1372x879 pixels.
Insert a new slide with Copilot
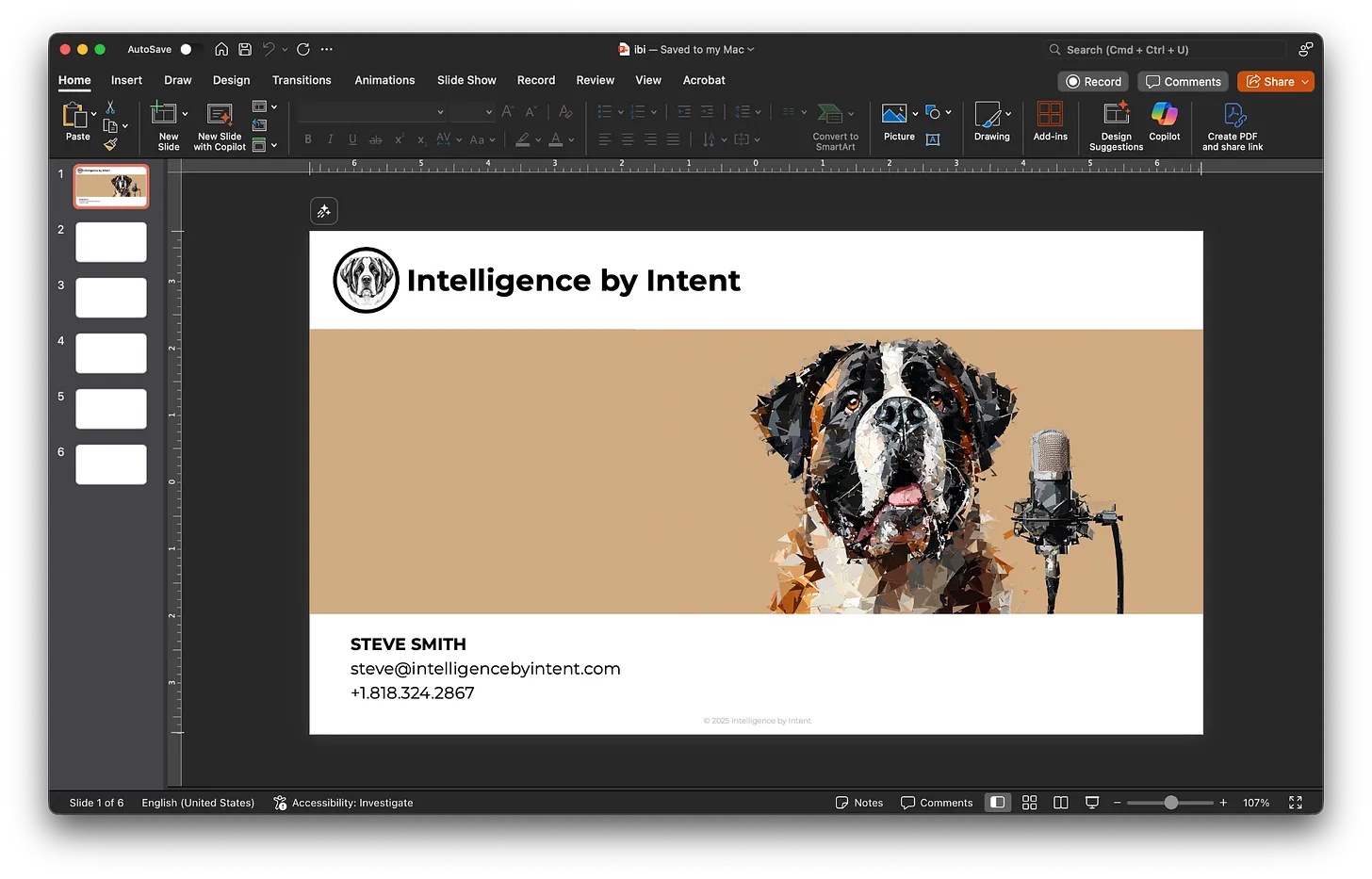click(220, 115)
